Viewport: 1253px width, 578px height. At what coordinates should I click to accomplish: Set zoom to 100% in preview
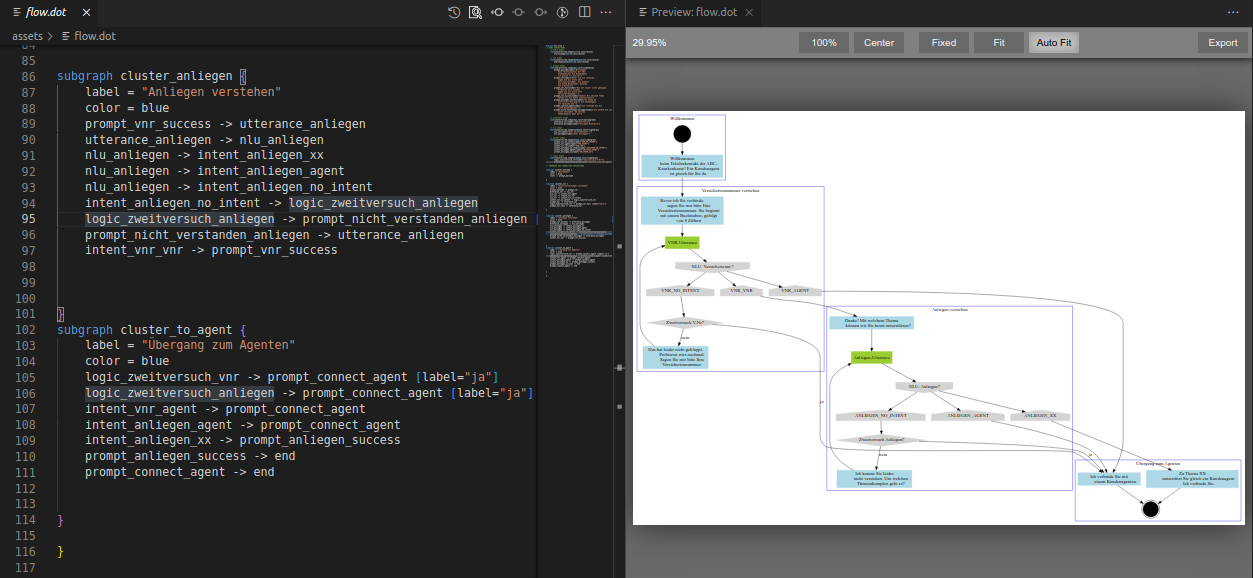(x=824, y=43)
